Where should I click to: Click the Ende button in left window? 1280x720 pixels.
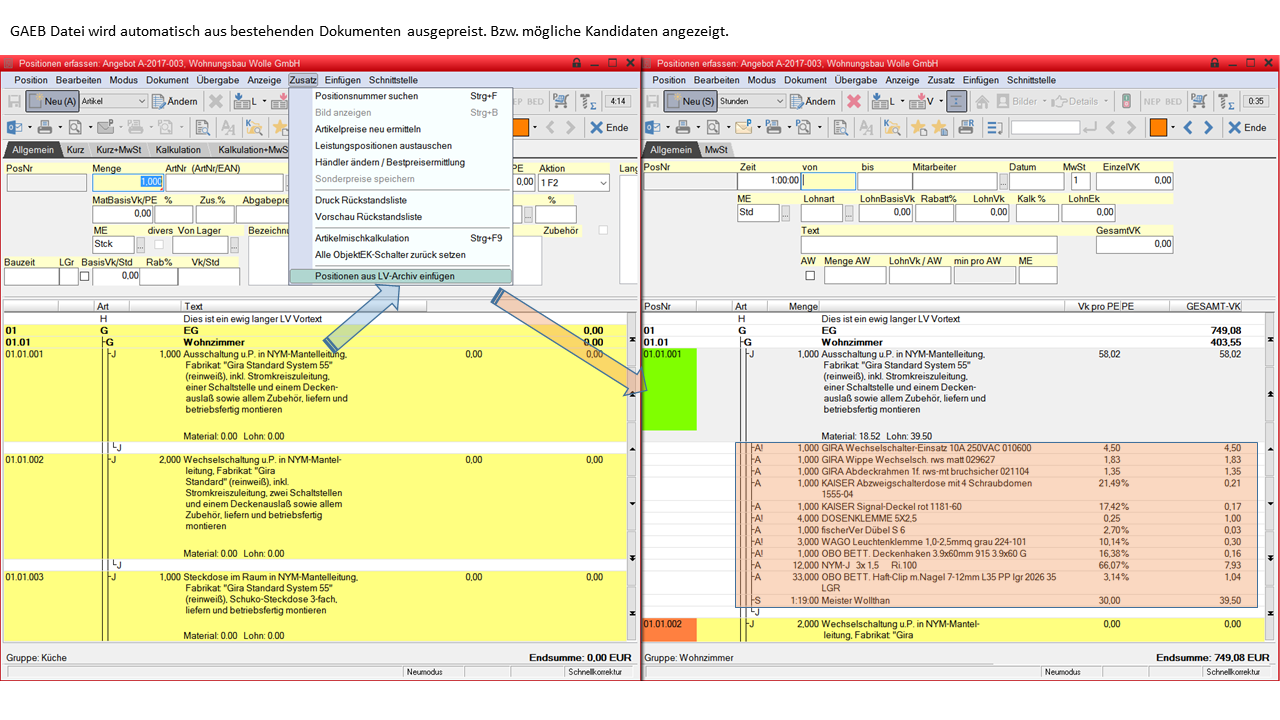[x=609, y=127]
